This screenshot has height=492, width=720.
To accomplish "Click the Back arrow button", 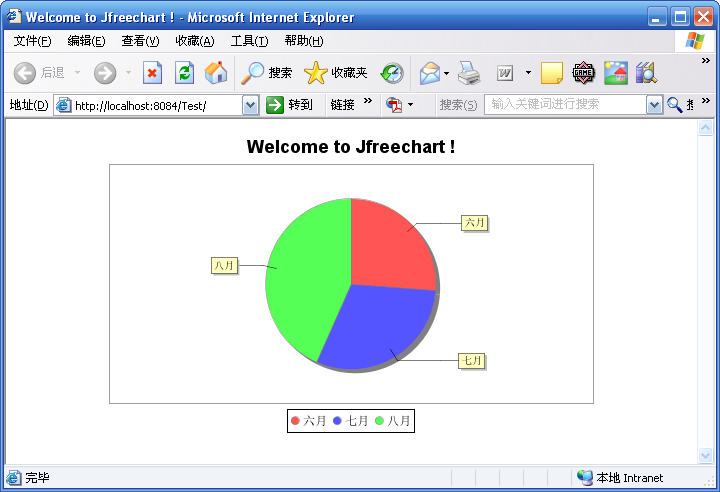I will [24, 73].
